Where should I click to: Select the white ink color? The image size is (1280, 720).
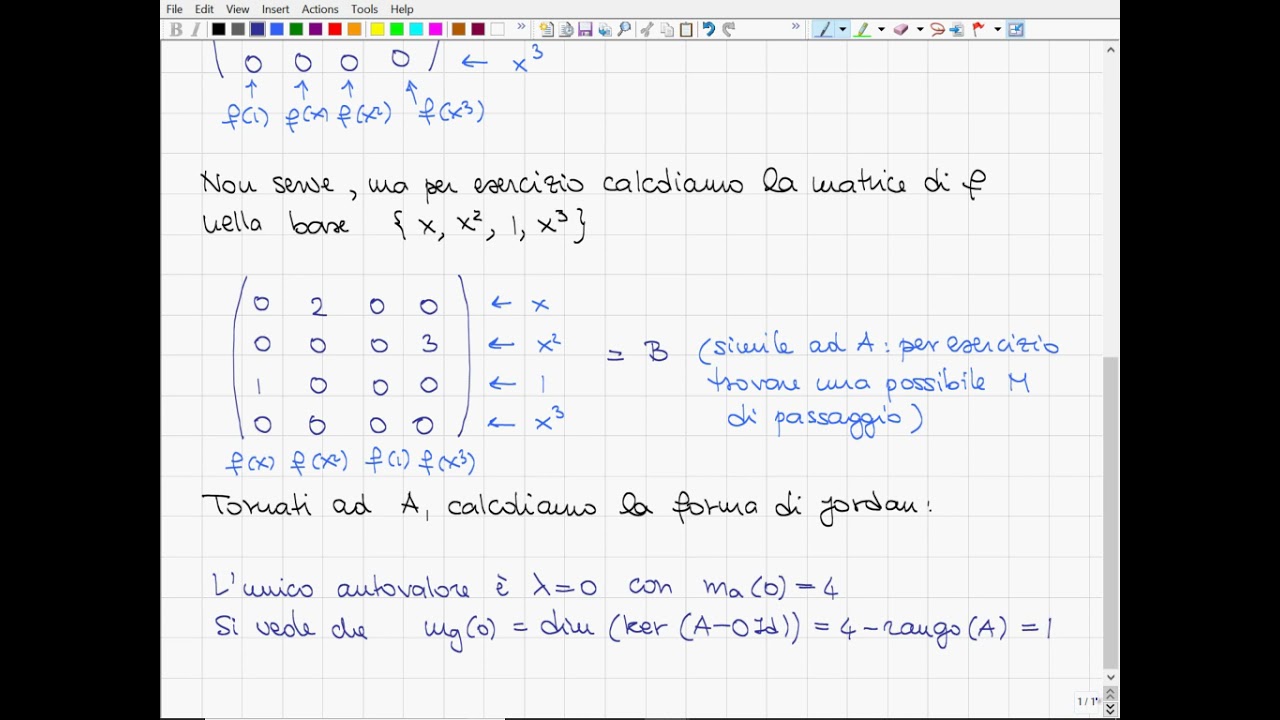pyautogui.click(x=497, y=29)
